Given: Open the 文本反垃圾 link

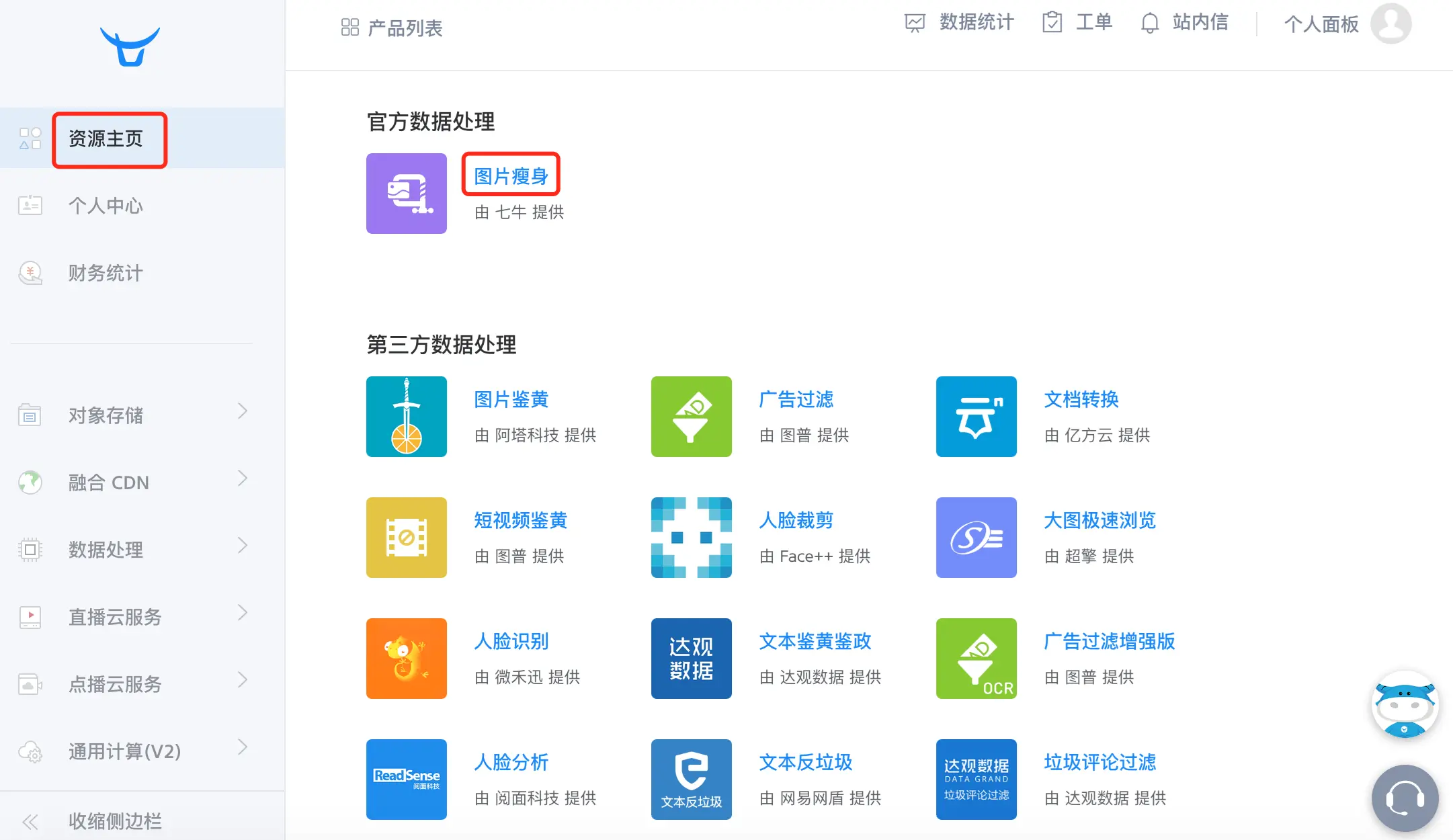Looking at the screenshot, I should coord(805,762).
